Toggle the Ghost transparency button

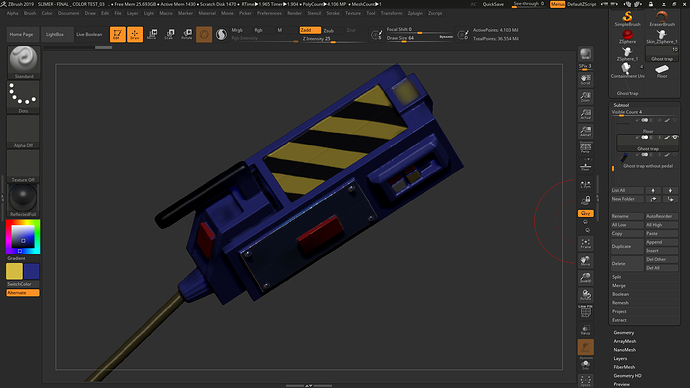point(585,347)
